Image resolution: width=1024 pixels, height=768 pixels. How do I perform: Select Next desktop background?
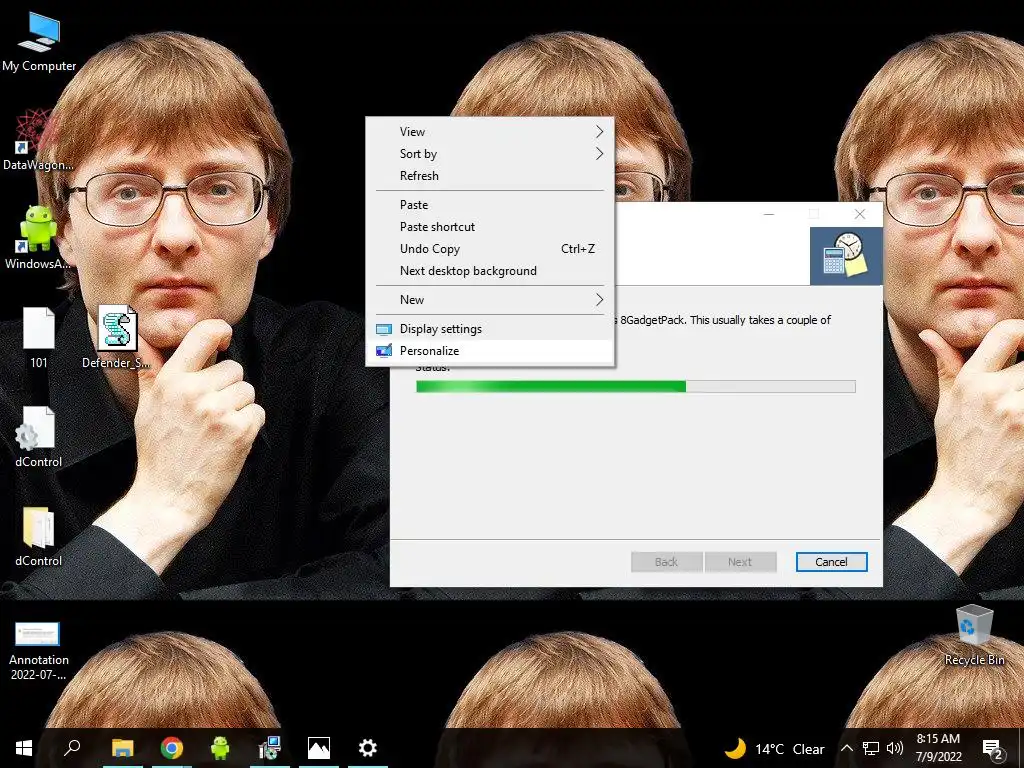tap(490, 271)
